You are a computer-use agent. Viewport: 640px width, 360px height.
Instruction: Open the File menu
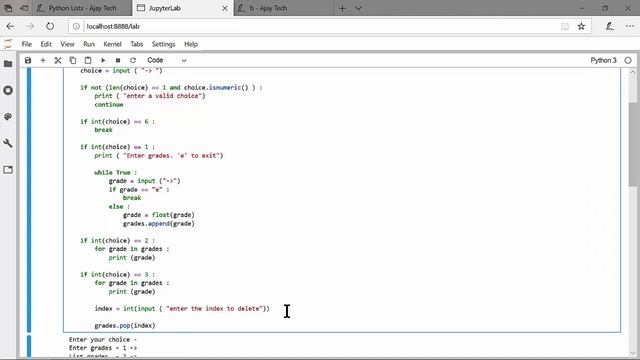click(27, 44)
